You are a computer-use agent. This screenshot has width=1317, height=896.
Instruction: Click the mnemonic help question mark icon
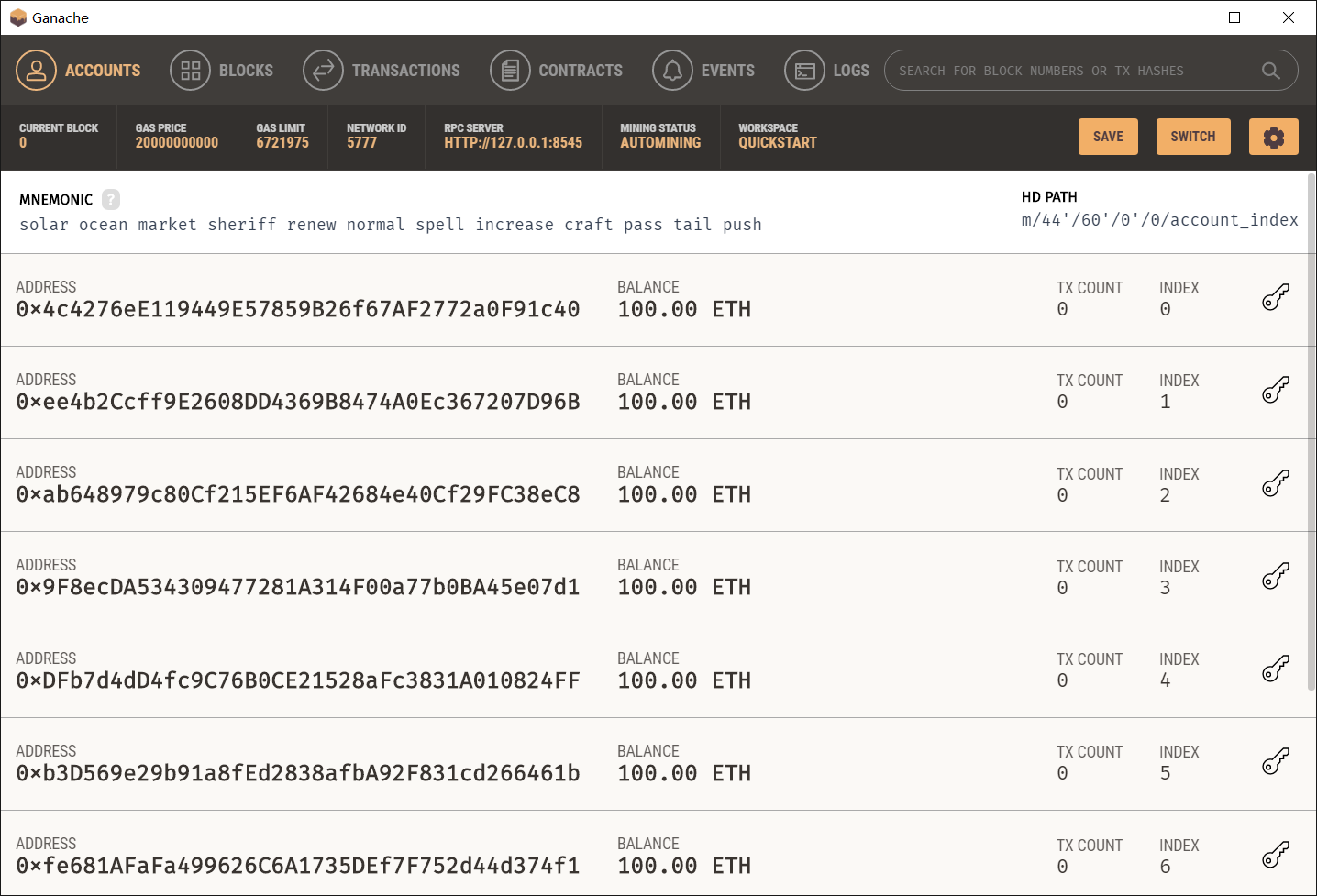pos(111,199)
